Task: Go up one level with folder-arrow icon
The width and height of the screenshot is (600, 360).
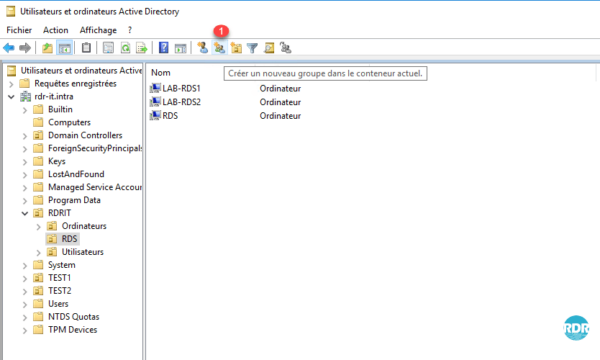Action: point(47,48)
